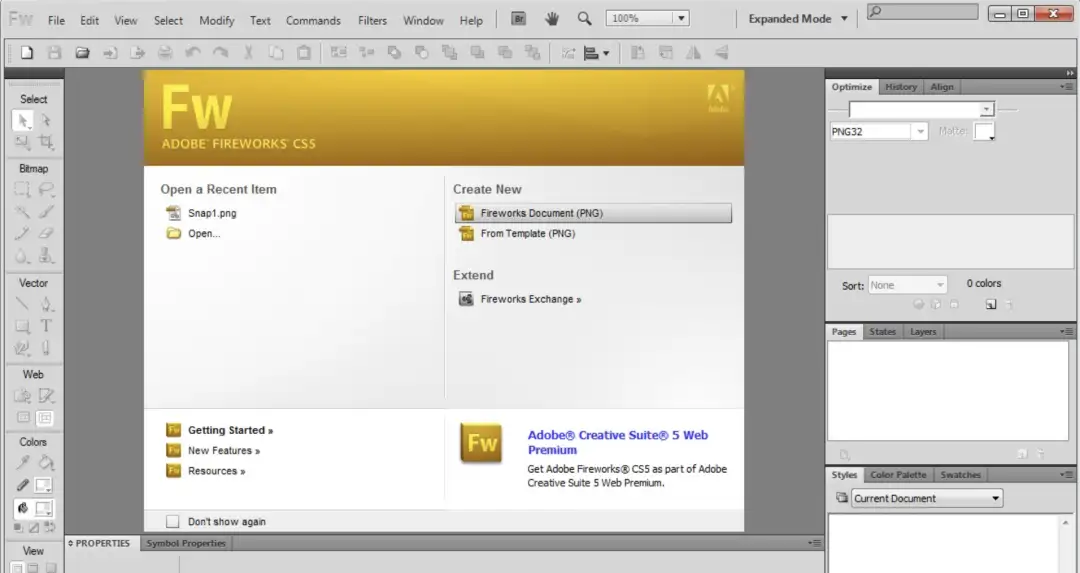The height and width of the screenshot is (573, 1080).
Task: Select the Hand tool in application bar
Action: 552,19
